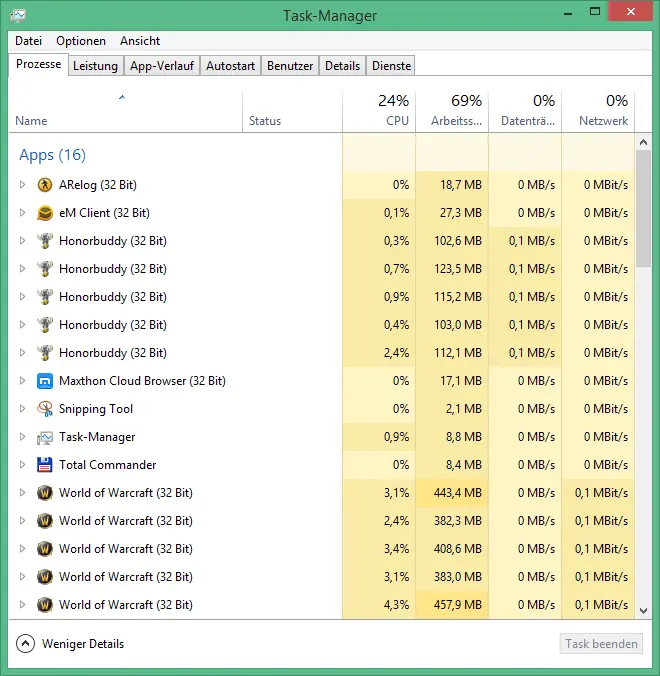The height and width of the screenshot is (676, 660).
Task: Select the Total Commander row name
Action: coord(107,465)
